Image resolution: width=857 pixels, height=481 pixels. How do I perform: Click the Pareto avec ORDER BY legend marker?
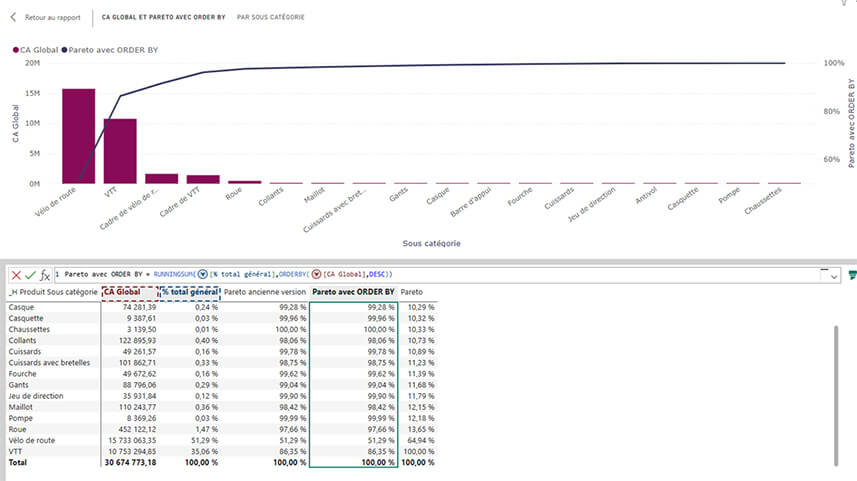65,49
